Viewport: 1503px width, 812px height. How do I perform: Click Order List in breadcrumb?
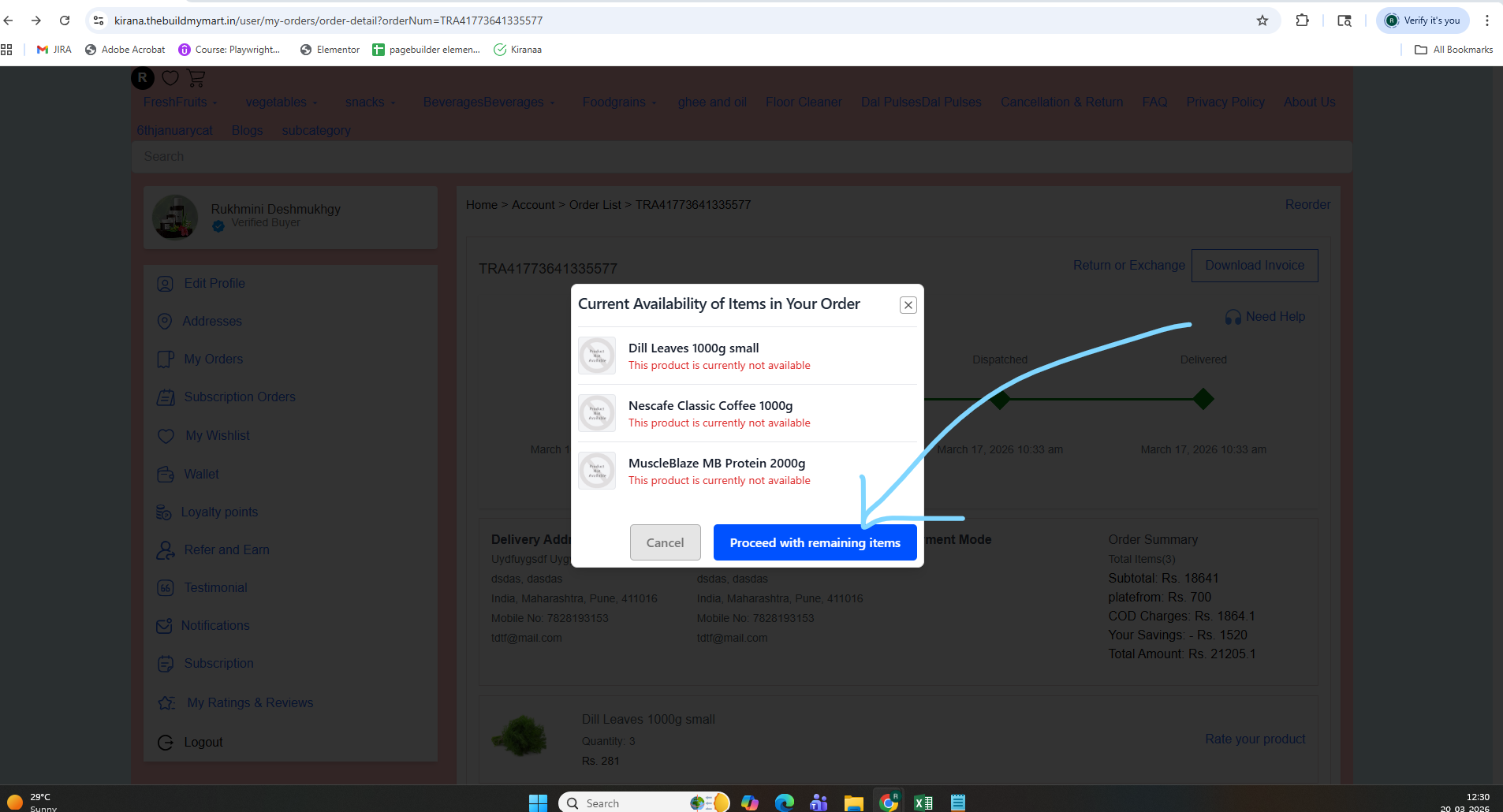[x=595, y=205]
